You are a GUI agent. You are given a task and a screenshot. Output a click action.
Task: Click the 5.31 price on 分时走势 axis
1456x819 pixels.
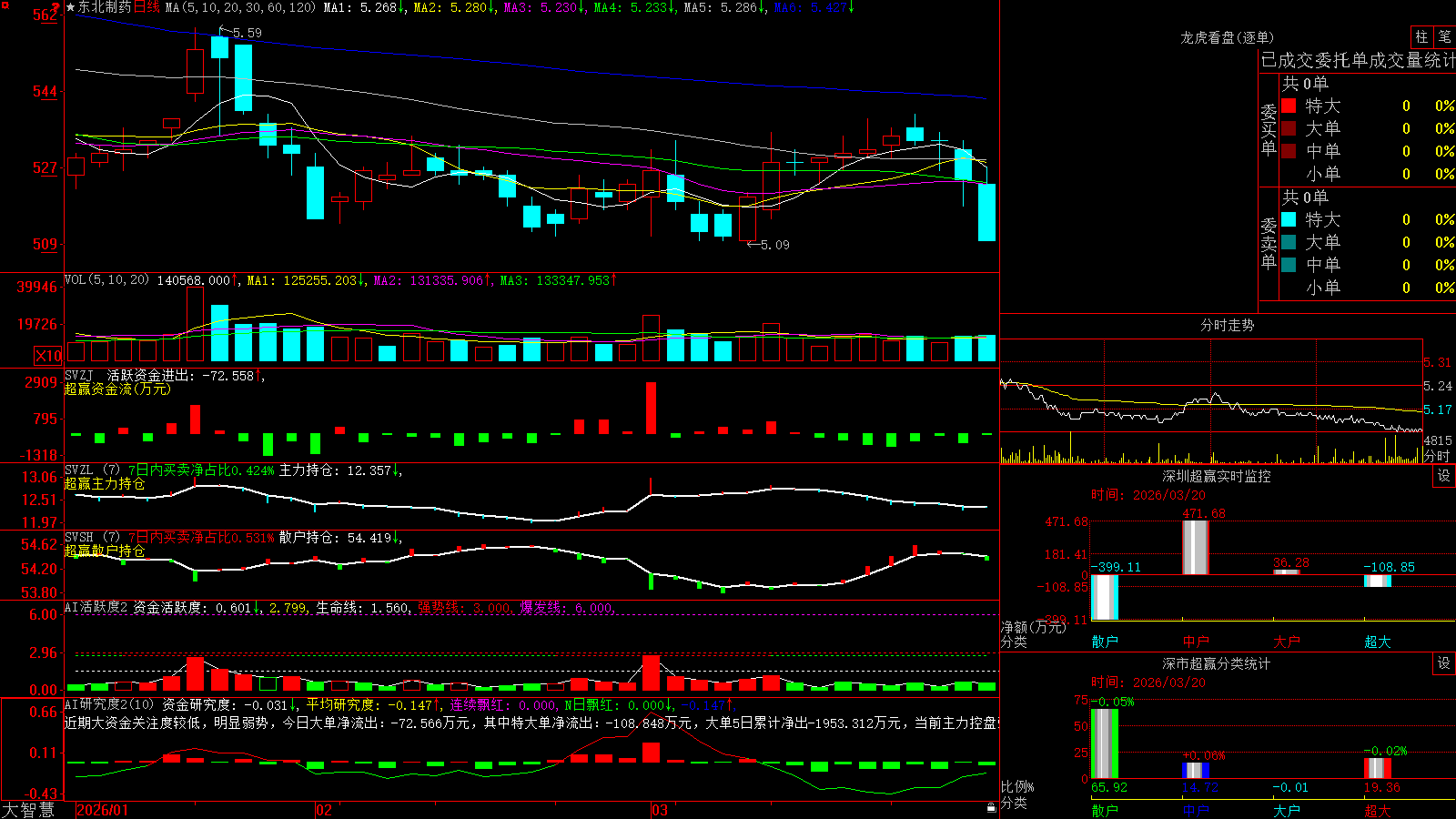coord(1438,362)
